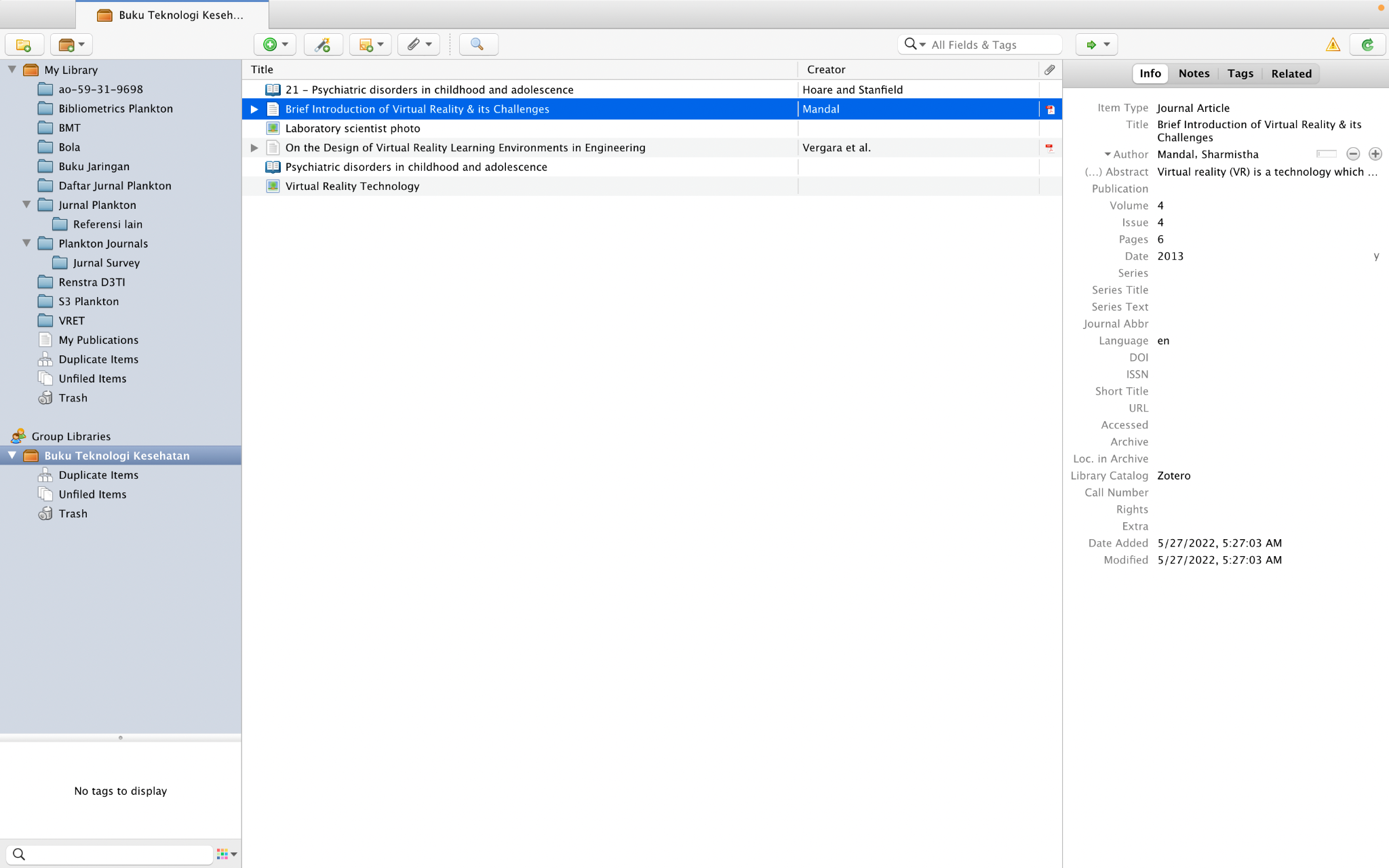Add another author with plus button
The width and height of the screenshot is (1389, 868).
[1375, 154]
